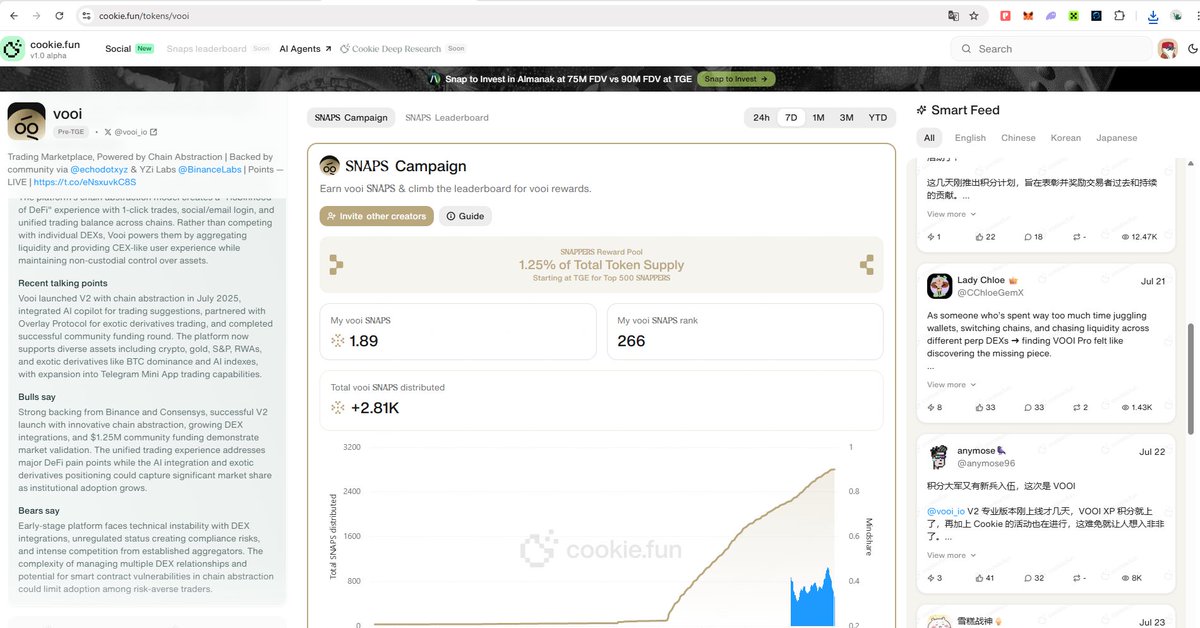Image resolution: width=1200 pixels, height=628 pixels.
Task: Open browser downloads icon
Action: point(1153,16)
